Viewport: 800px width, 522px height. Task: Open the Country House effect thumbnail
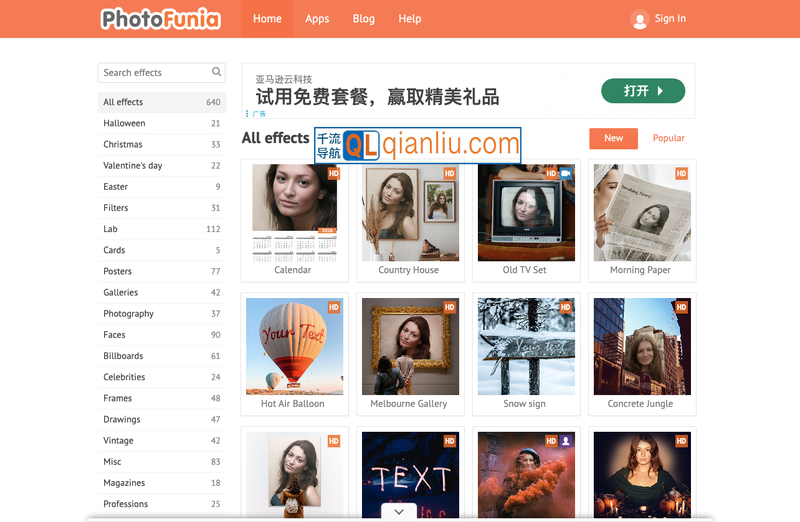(x=410, y=213)
